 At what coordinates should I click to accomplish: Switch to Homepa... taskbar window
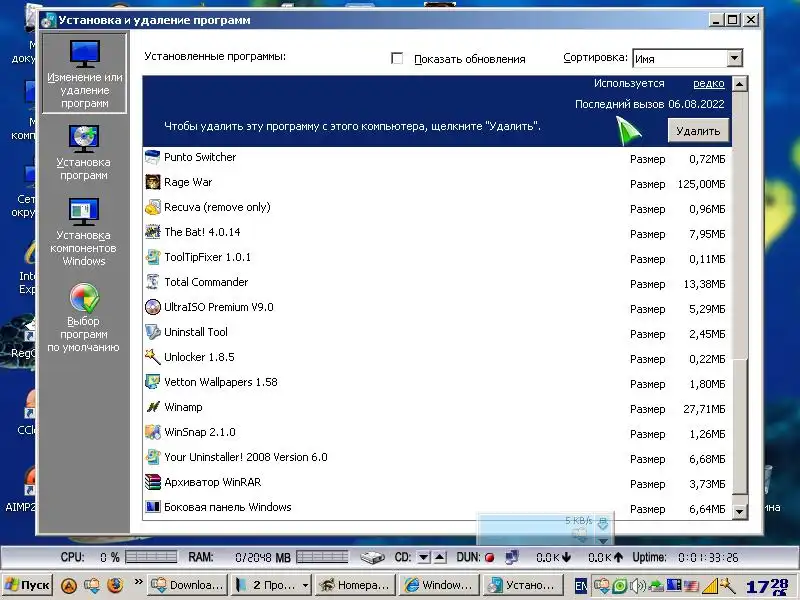(355, 585)
